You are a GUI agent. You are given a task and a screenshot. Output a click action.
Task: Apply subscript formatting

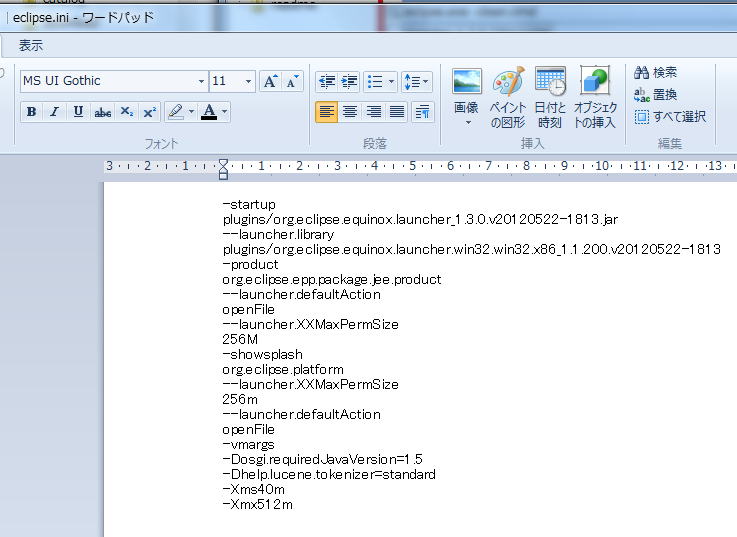[126, 112]
